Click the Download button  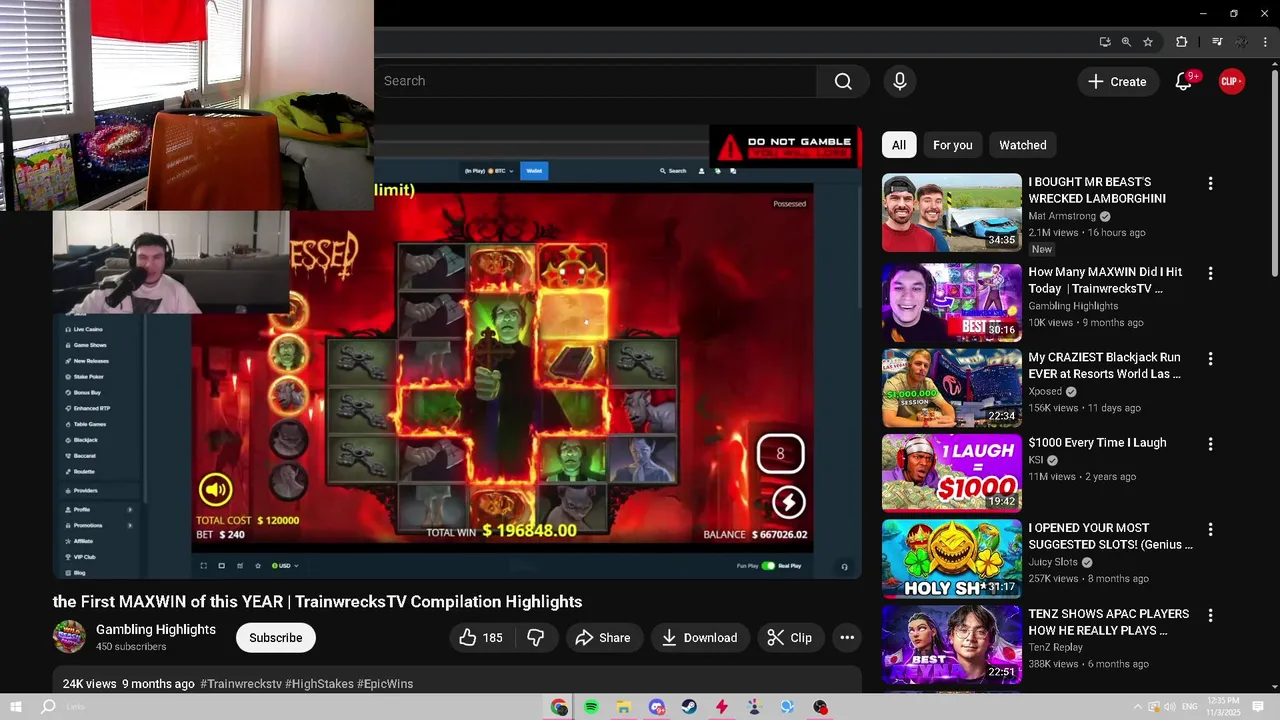pyautogui.click(x=699, y=638)
